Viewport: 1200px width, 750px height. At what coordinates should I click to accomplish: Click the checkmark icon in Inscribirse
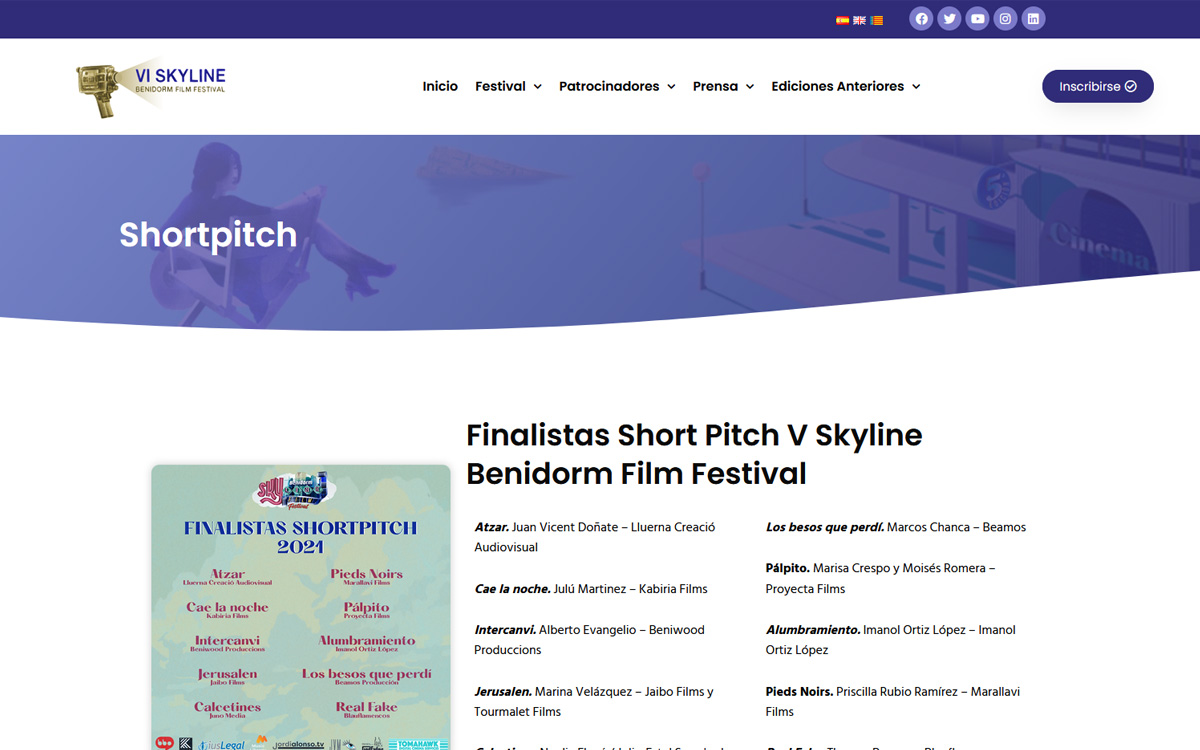point(1131,86)
